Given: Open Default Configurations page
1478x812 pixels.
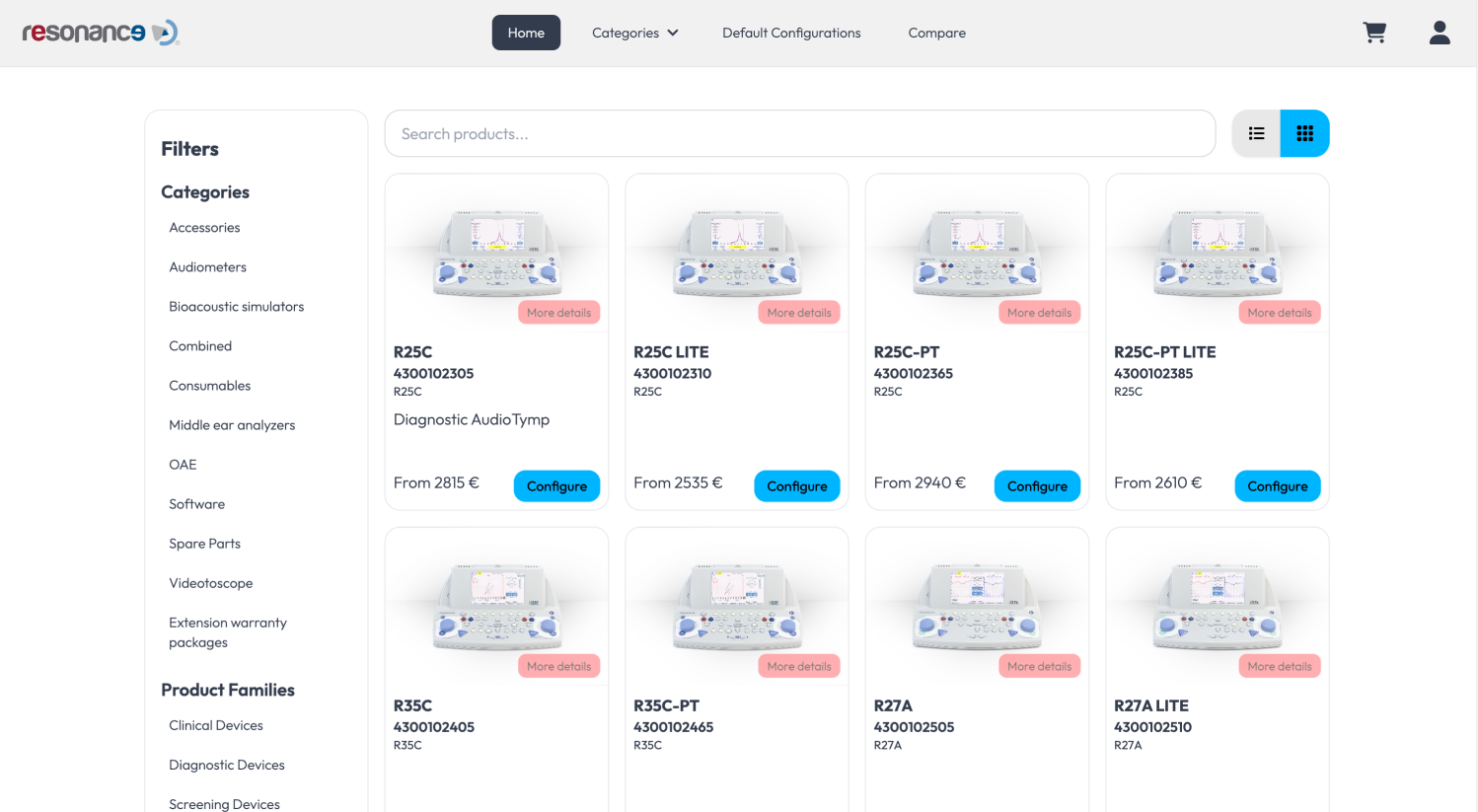Looking at the screenshot, I should (791, 33).
